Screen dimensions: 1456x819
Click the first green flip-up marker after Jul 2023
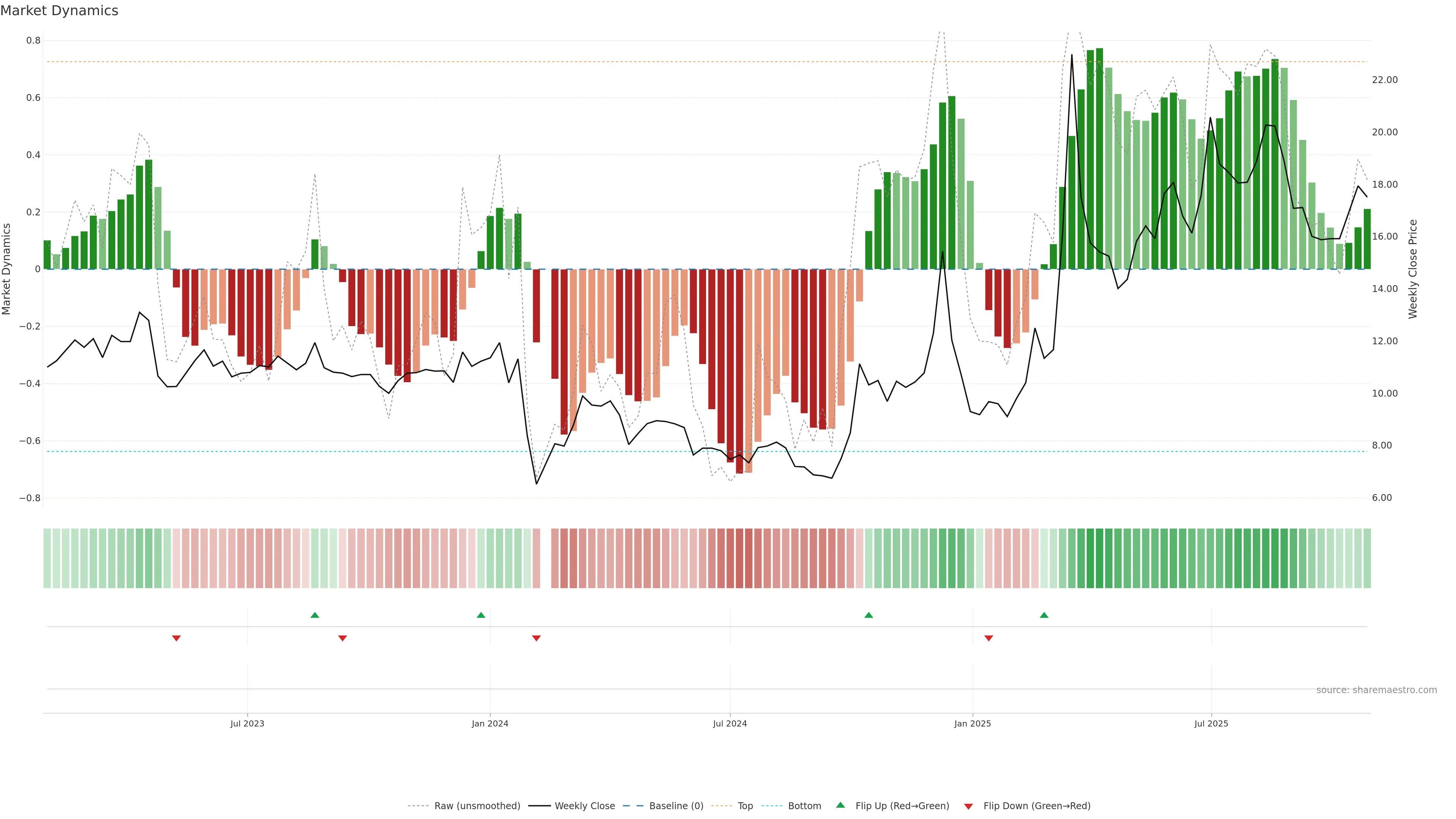pyautogui.click(x=315, y=615)
